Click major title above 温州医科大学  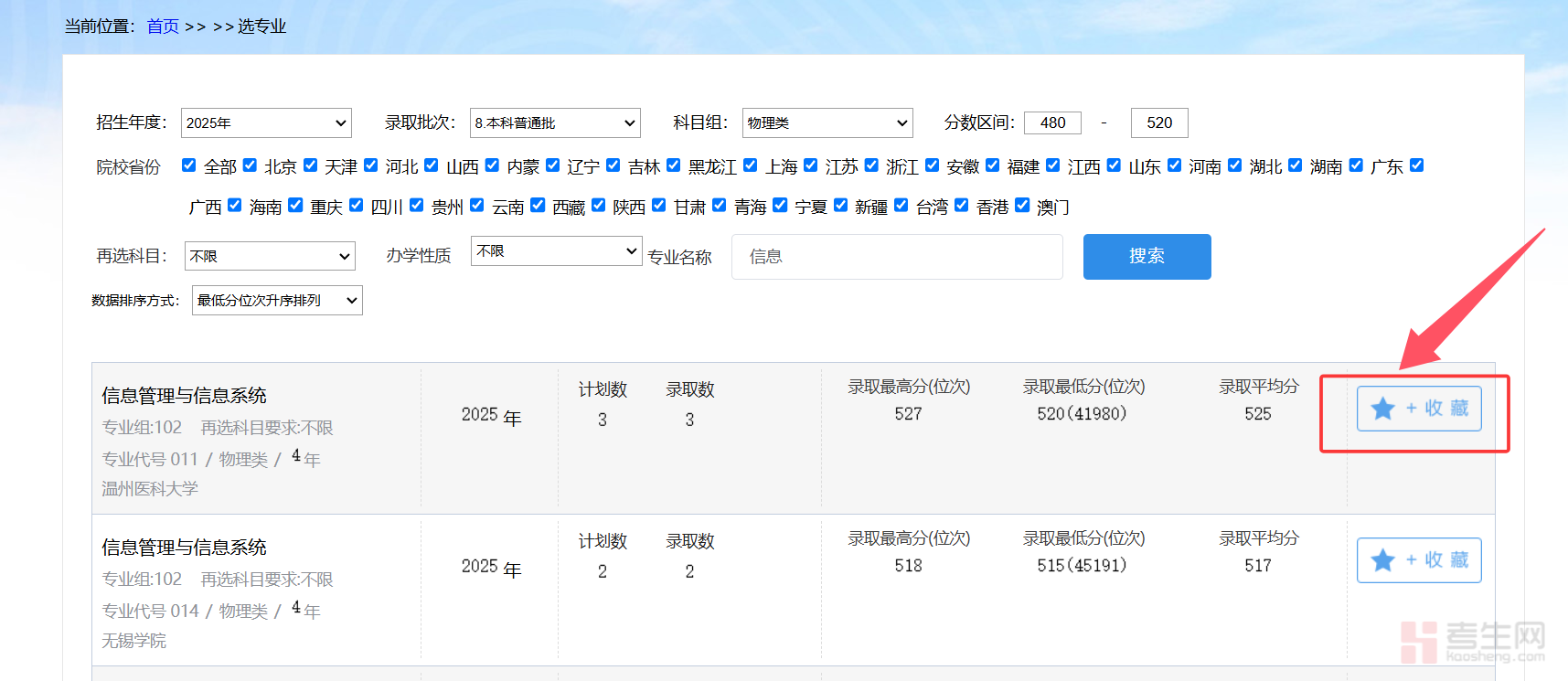tap(184, 396)
